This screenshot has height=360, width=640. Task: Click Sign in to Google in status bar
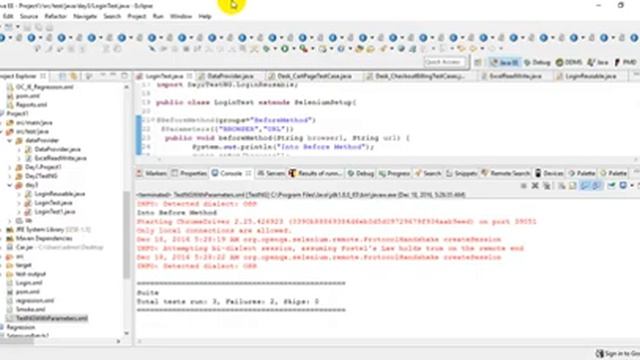pyautogui.click(x=618, y=353)
